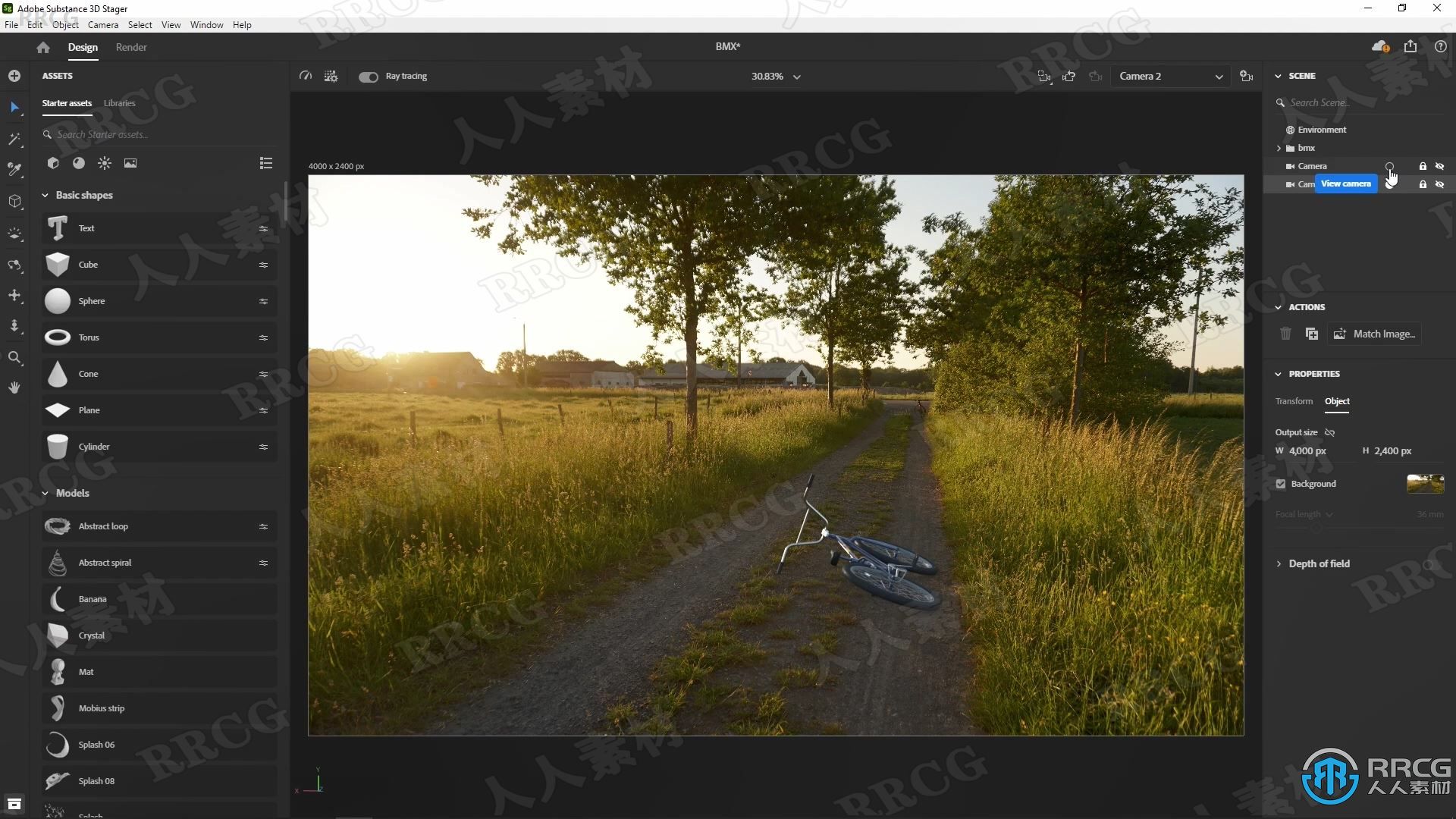1456x819 pixels.
Task: Toggle camera lock icon for Camera 2
Action: 1422,184
